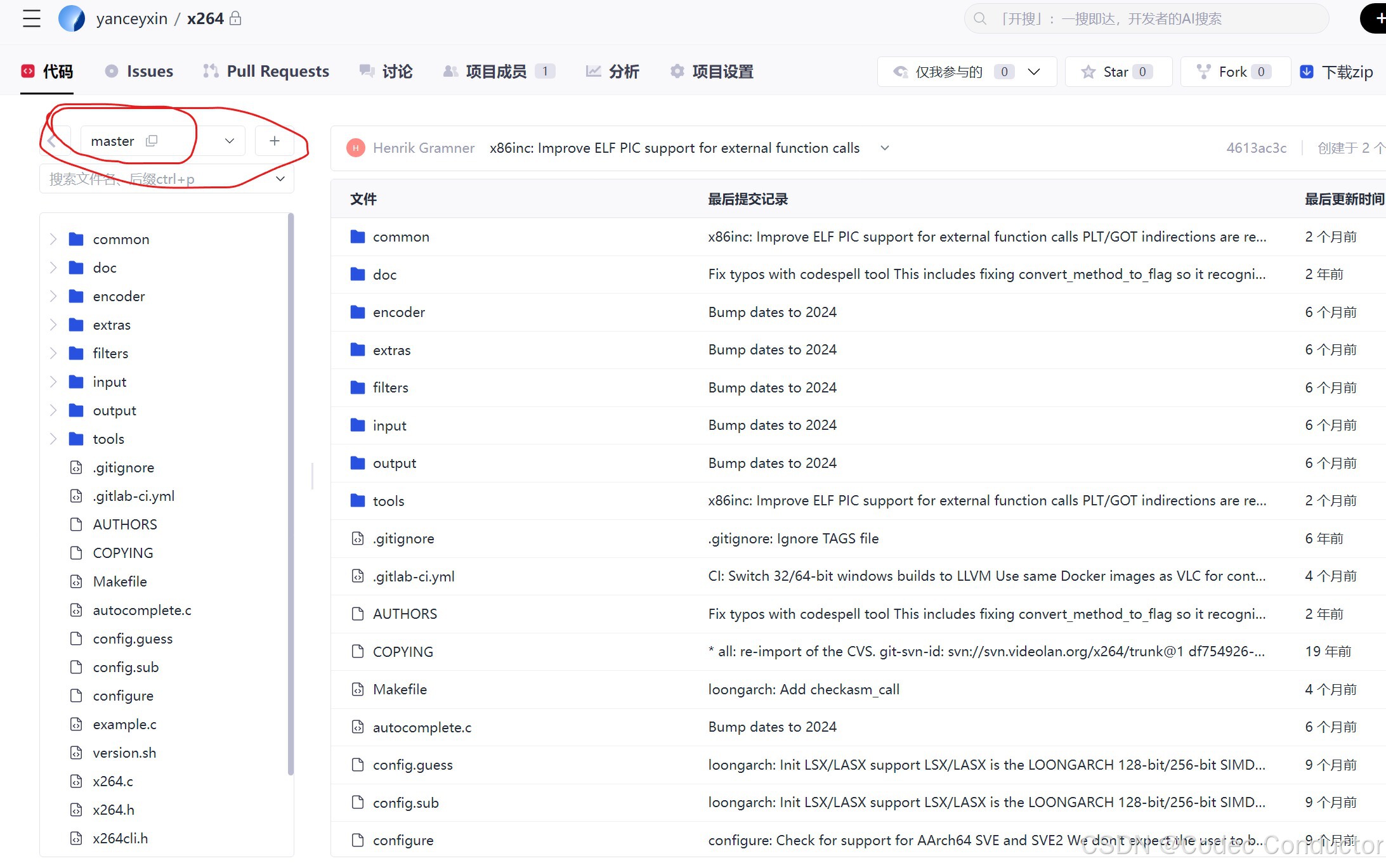Image resolution: width=1386 pixels, height=868 pixels.
Task: Click Henrik Gramner's avatar icon
Action: click(x=356, y=148)
